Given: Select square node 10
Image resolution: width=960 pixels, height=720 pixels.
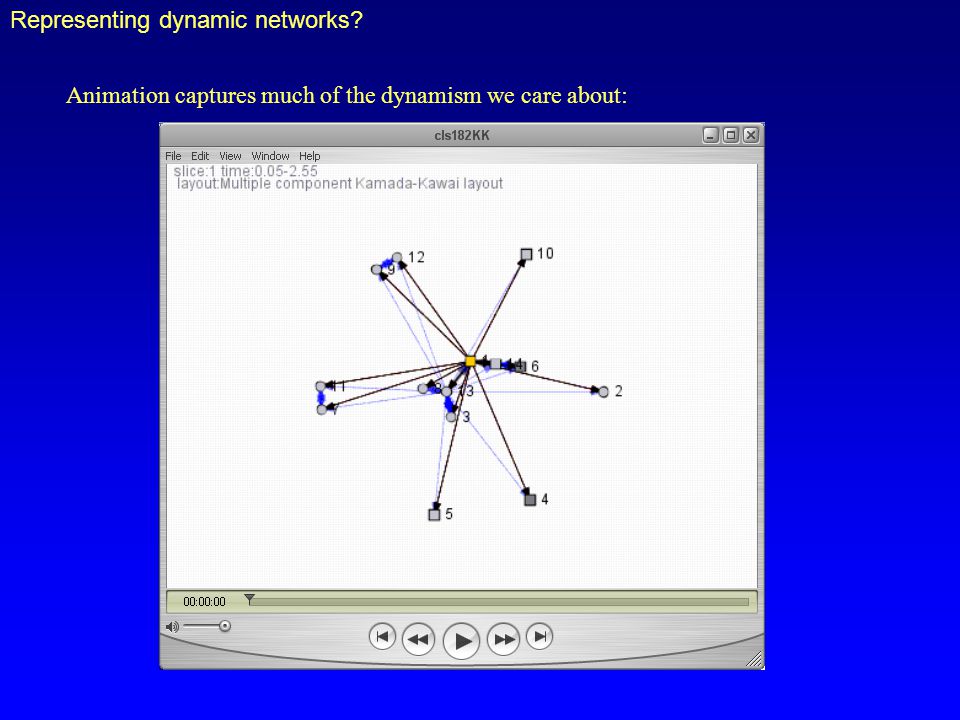Looking at the screenshot, I should (x=526, y=254).
